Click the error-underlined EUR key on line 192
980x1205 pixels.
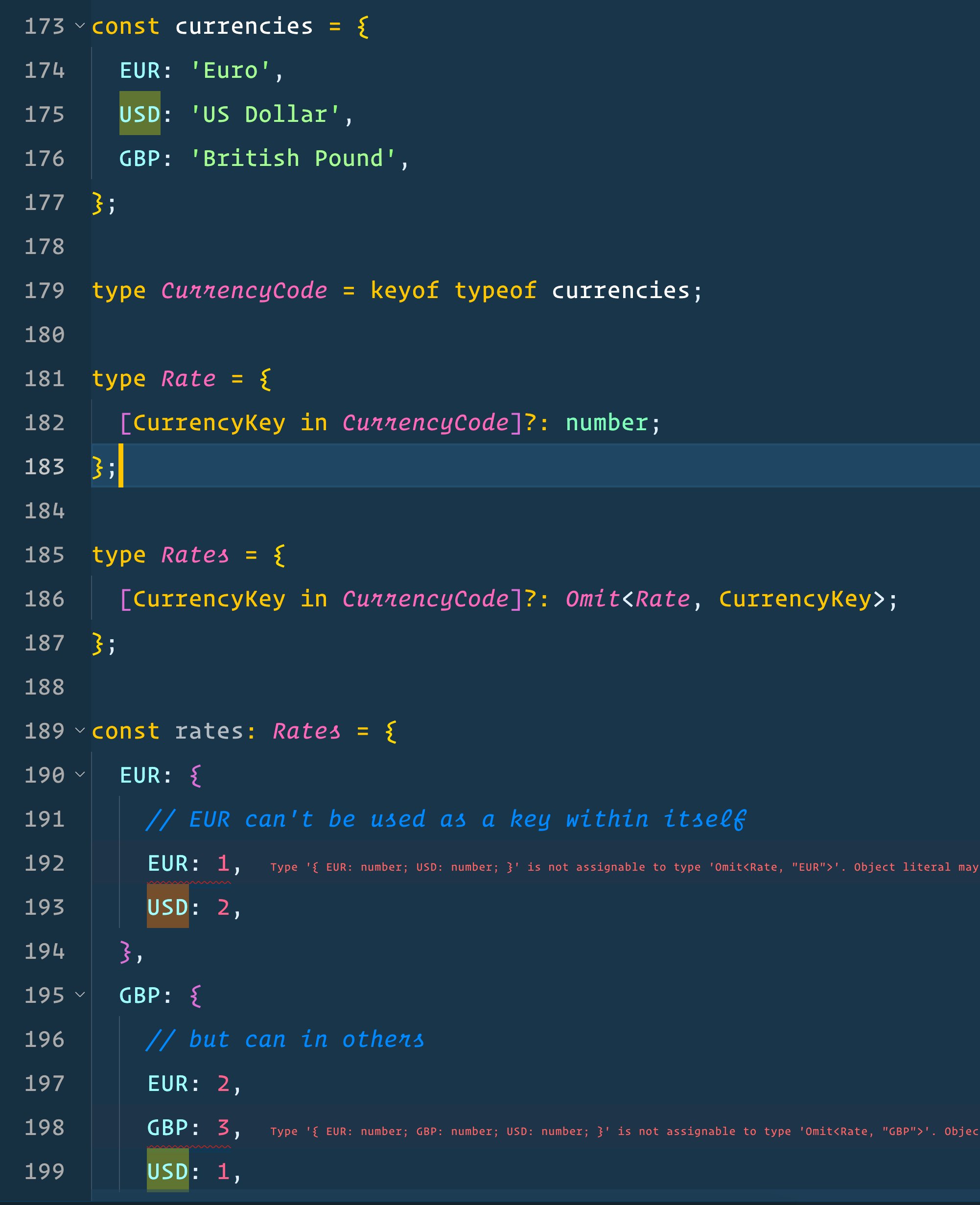coord(168,863)
